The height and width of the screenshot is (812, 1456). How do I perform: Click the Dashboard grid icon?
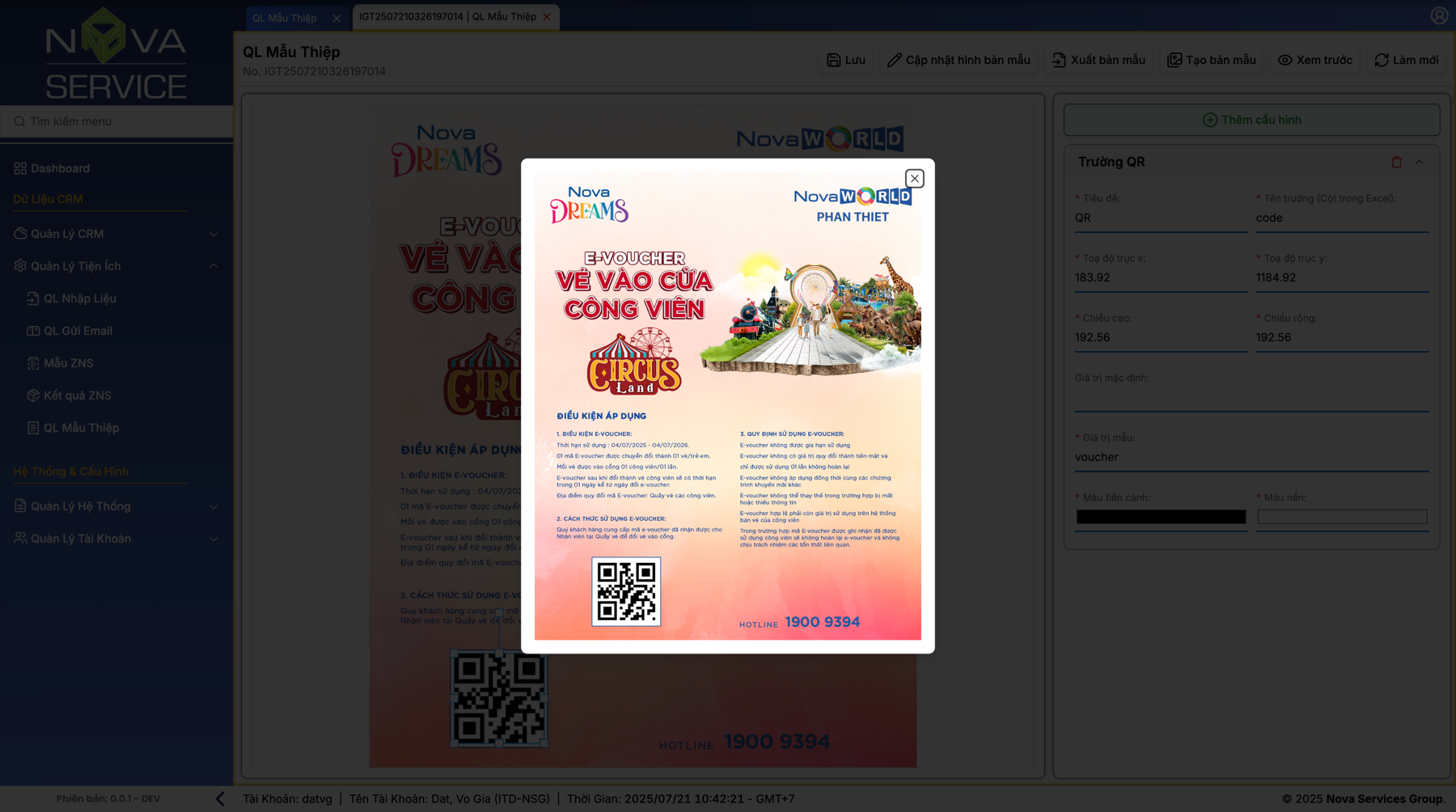[x=20, y=168]
